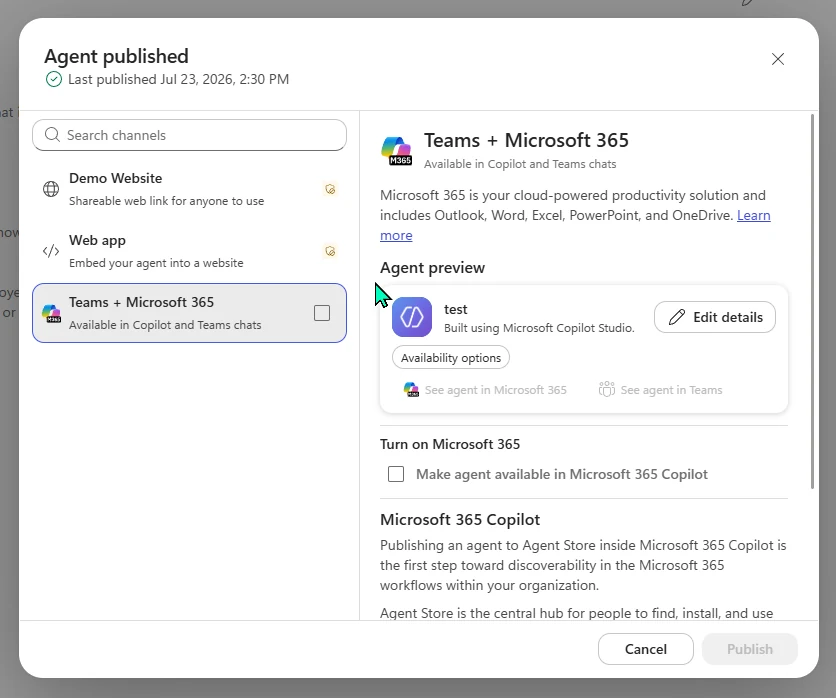The height and width of the screenshot is (698, 836).
Task: Click the search magnifier icon
Action: click(x=52, y=135)
